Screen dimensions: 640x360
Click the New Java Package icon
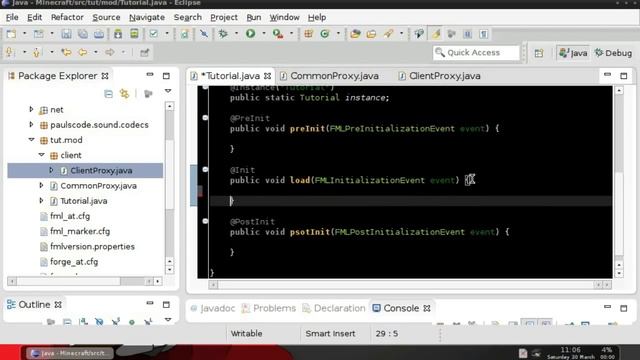[309, 34]
